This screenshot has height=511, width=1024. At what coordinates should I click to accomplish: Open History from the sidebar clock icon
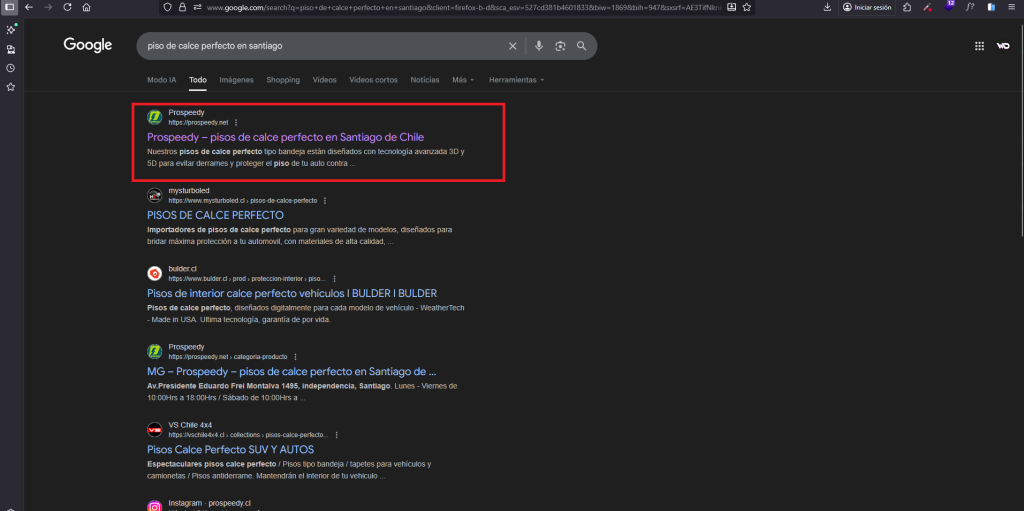pos(10,68)
